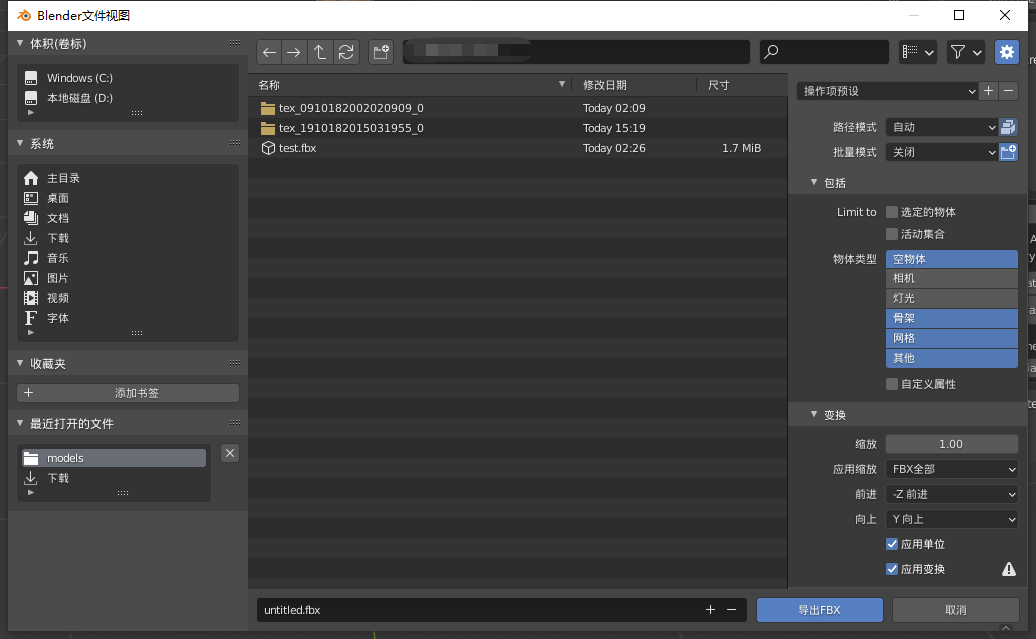Click the clipboard icon beside 路径模式
This screenshot has width=1036, height=639.
1009,126
